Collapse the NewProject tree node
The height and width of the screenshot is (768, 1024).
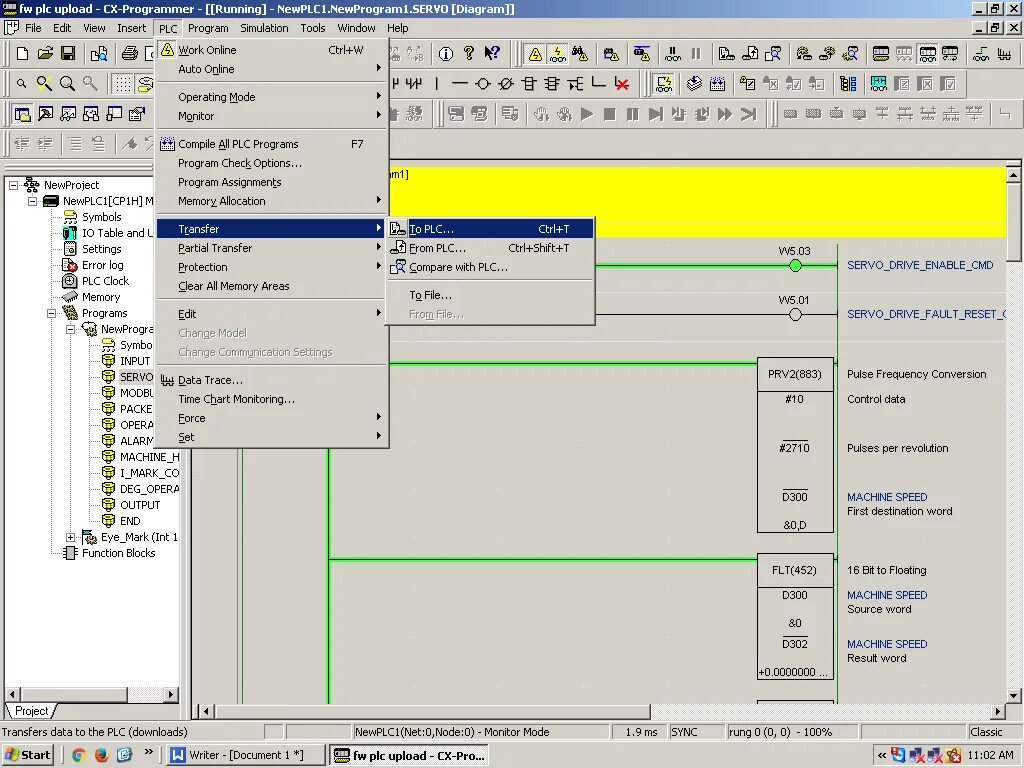(14, 185)
